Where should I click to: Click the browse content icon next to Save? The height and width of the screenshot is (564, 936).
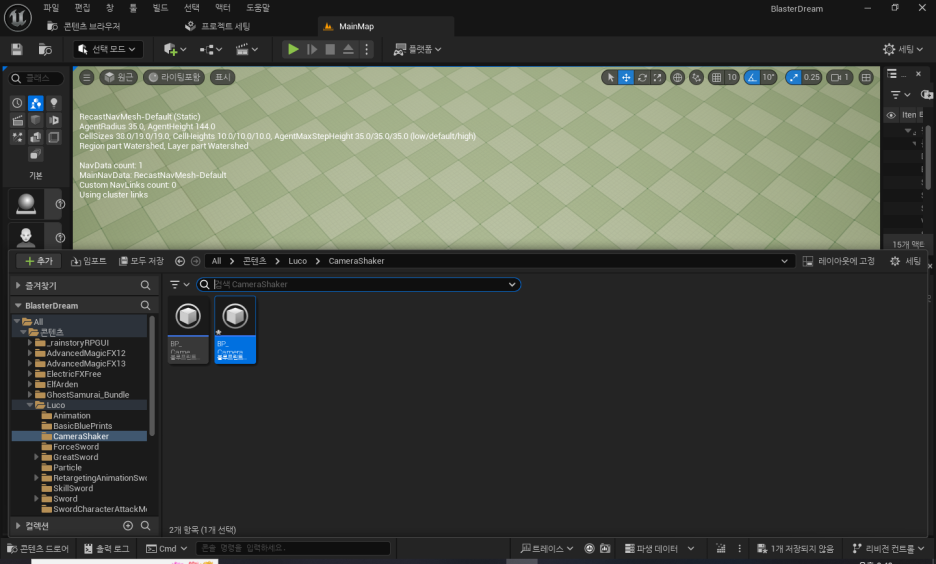point(45,49)
